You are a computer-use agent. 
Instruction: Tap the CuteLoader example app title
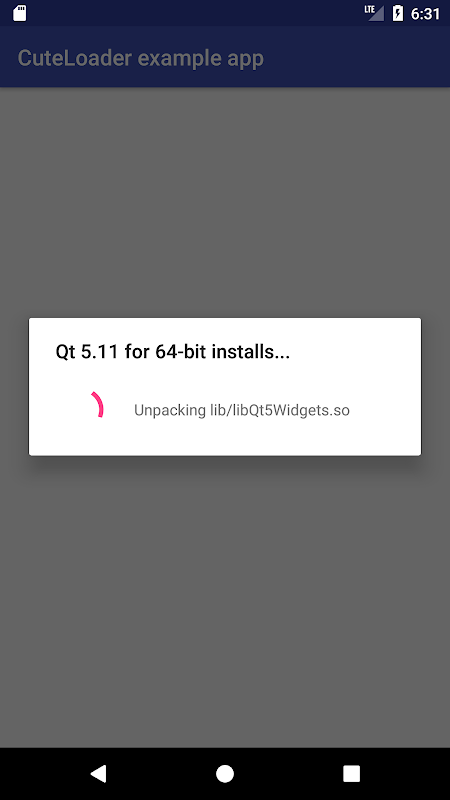click(x=141, y=58)
